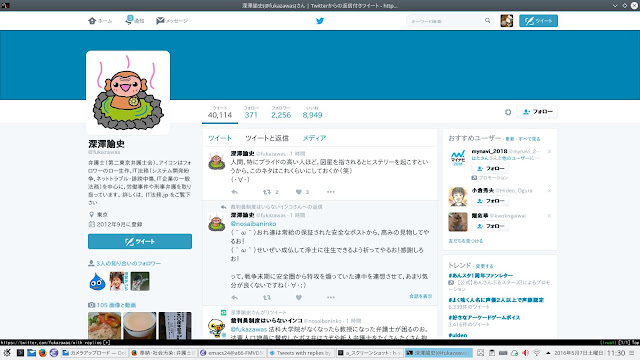Dismiss mynavi_2018 suggestion with X
Viewport: 640px width, 360px height.
[x=549, y=151]
